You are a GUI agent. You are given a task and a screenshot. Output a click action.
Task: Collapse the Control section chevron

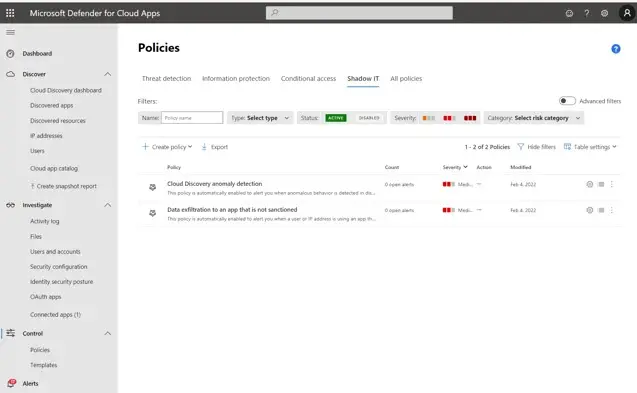coord(108,333)
